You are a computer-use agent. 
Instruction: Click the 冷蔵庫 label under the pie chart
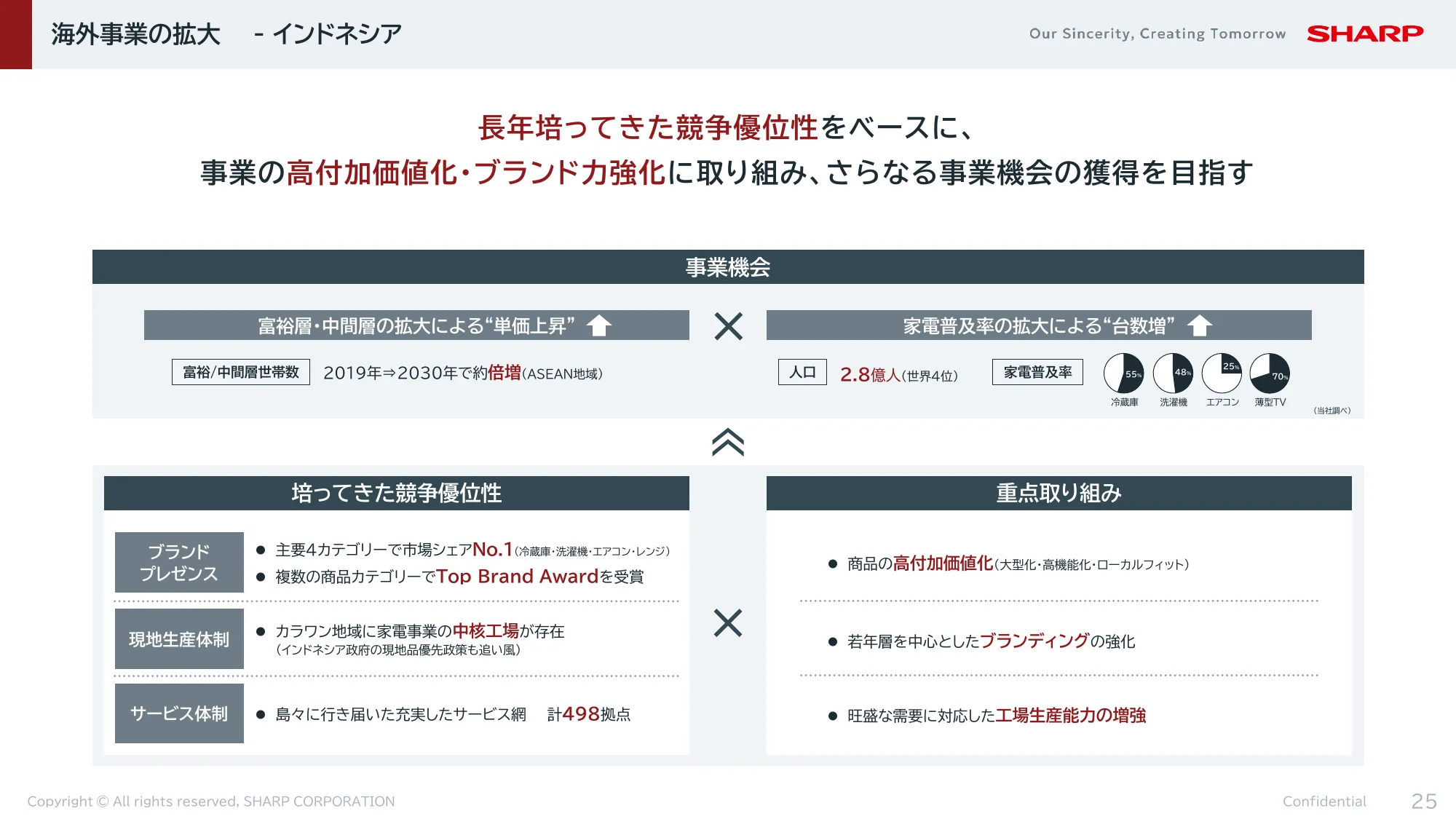[x=1124, y=402]
